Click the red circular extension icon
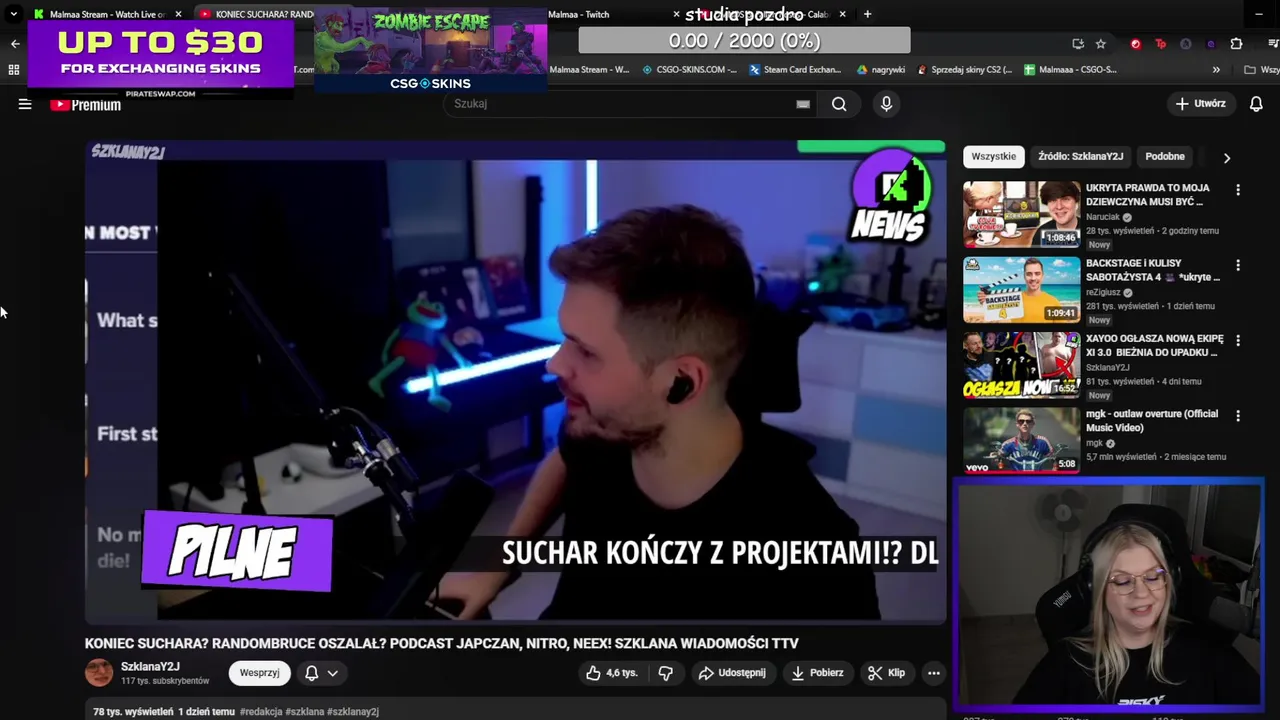Image resolution: width=1280 pixels, height=720 pixels. pyautogui.click(x=1135, y=44)
